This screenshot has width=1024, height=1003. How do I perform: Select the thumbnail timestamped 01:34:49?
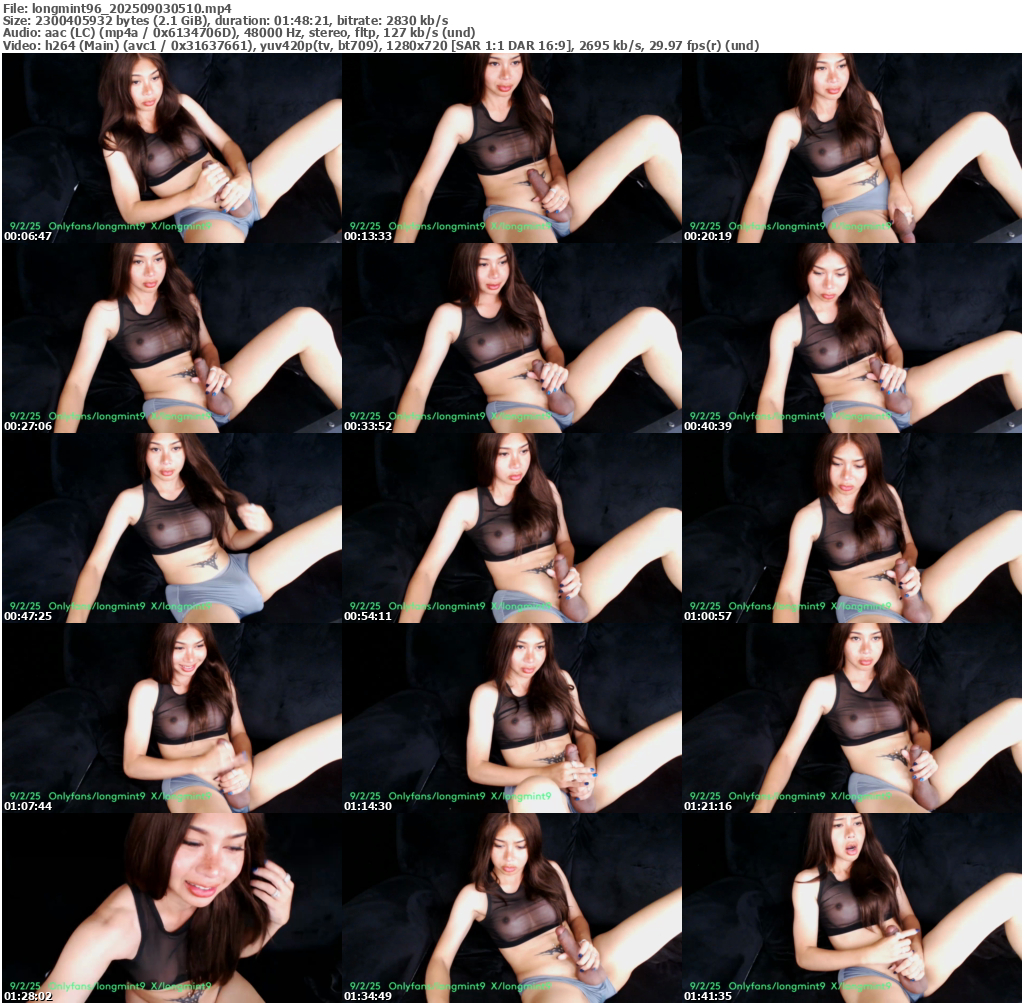coord(511,907)
